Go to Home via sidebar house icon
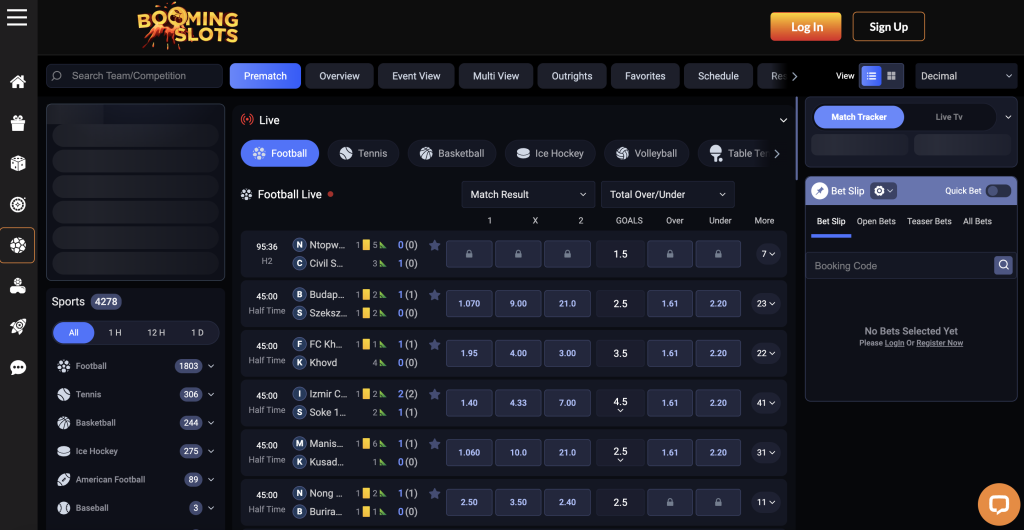The width and height of the screenshot is (1024, 530). tap(18, 82)
